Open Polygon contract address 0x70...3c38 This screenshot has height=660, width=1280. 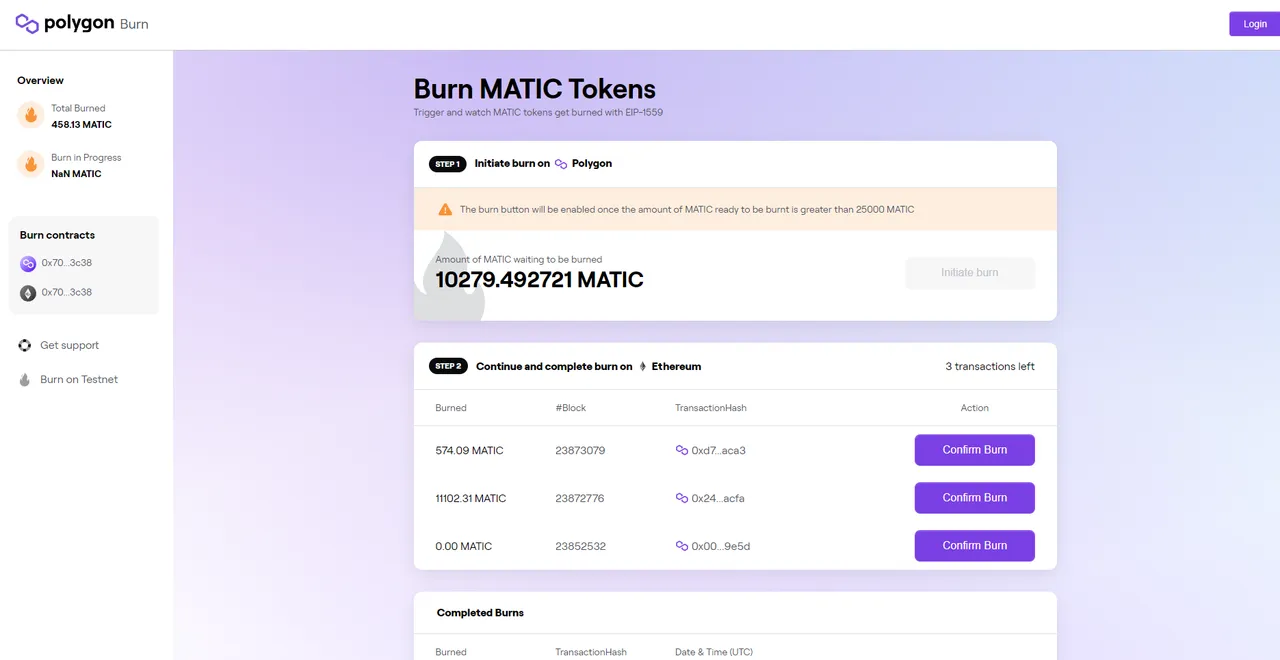click(67, 263)
